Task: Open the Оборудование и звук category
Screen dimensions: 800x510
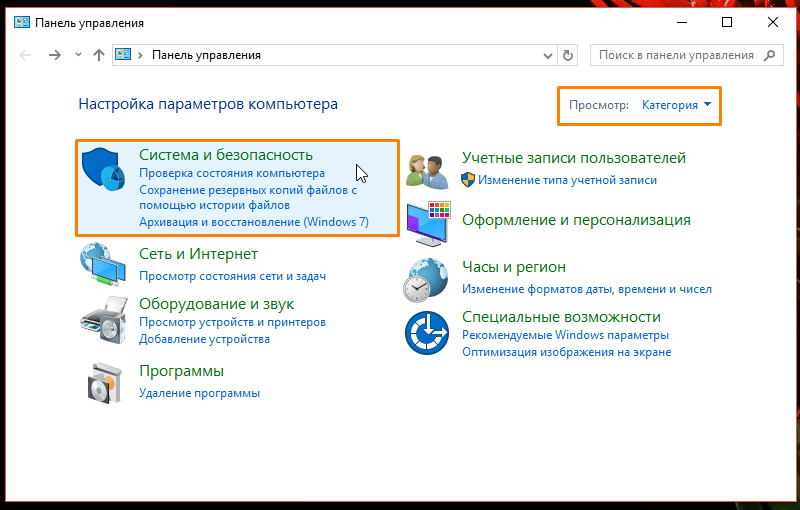Action: pyautogui.click(x=216, y=303)
